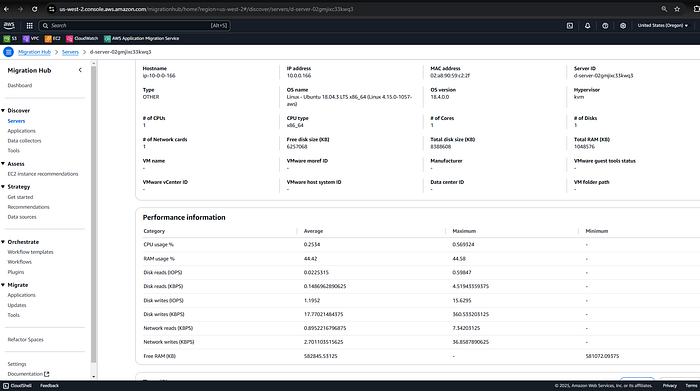Click the browser forward arrow
700x391 pixels.
click(20, 9)
